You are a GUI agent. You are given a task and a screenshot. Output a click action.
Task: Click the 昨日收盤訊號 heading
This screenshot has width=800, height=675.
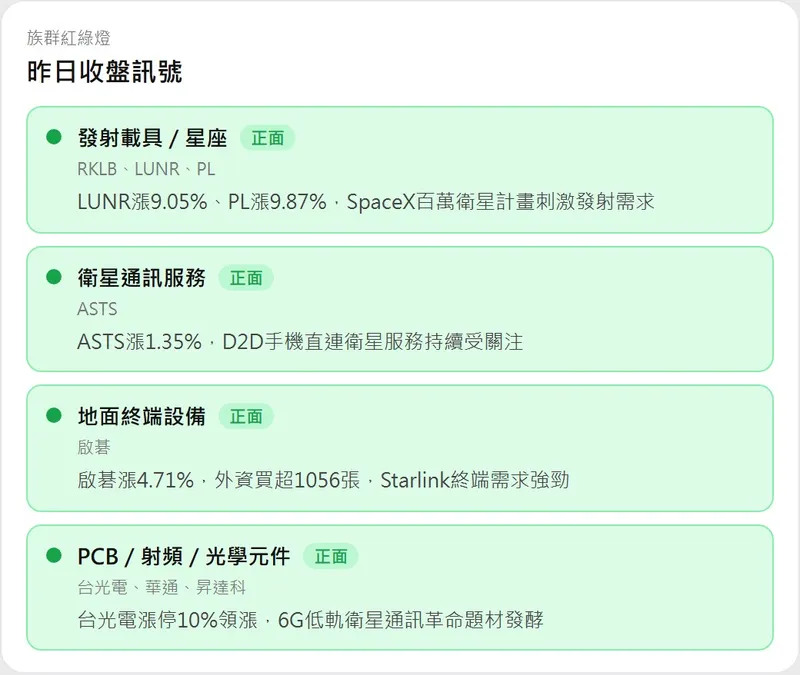pos(105,72)
